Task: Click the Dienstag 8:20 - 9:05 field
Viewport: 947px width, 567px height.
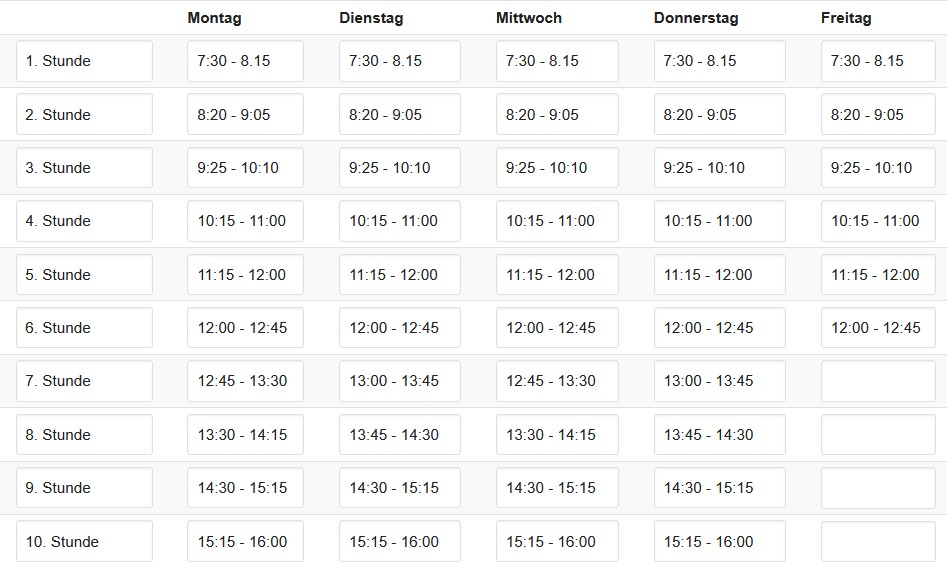Action: (400, 114)
